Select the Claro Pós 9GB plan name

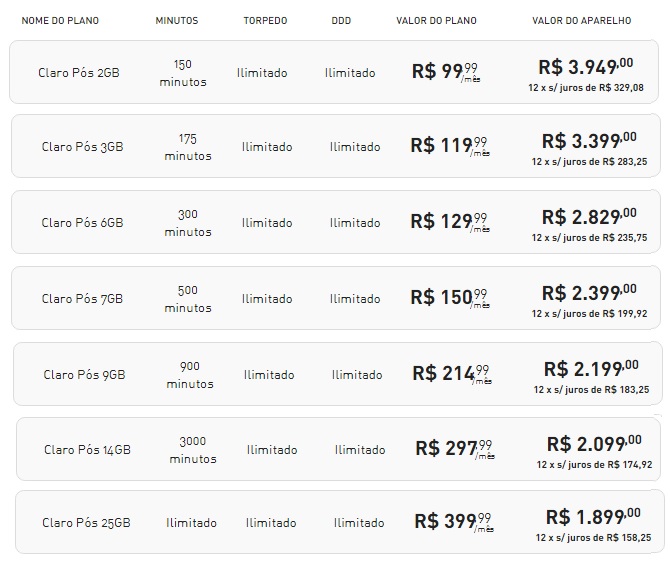(x=84, y=375)
